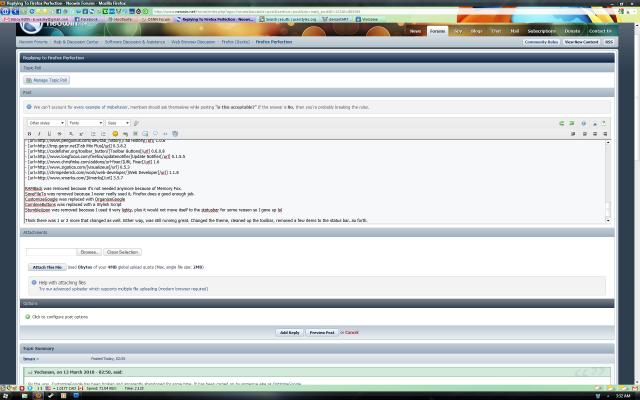Open the Contact Us navigation tab
Viewport: 640px width, 400px height.
(600, 31)
